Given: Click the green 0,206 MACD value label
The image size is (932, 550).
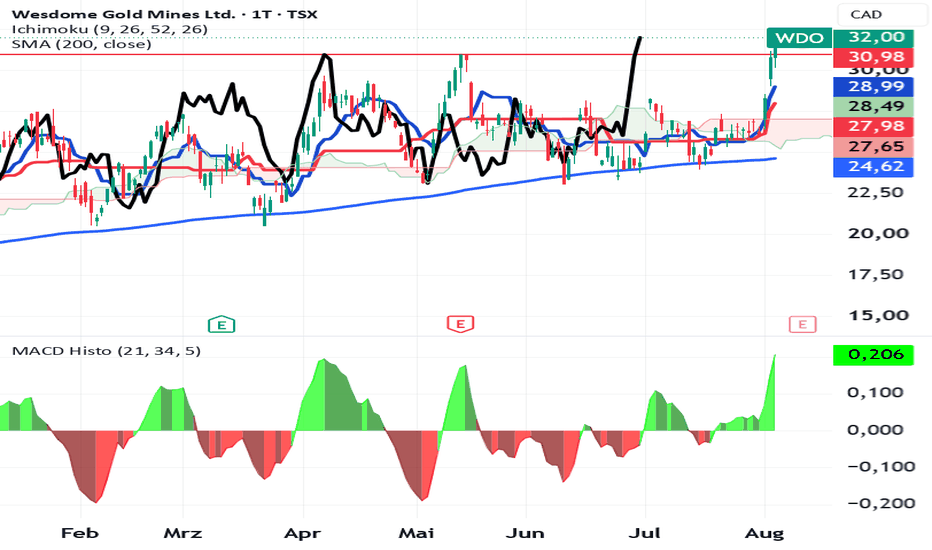Looking at the screenshot, I should pos(873,354).
